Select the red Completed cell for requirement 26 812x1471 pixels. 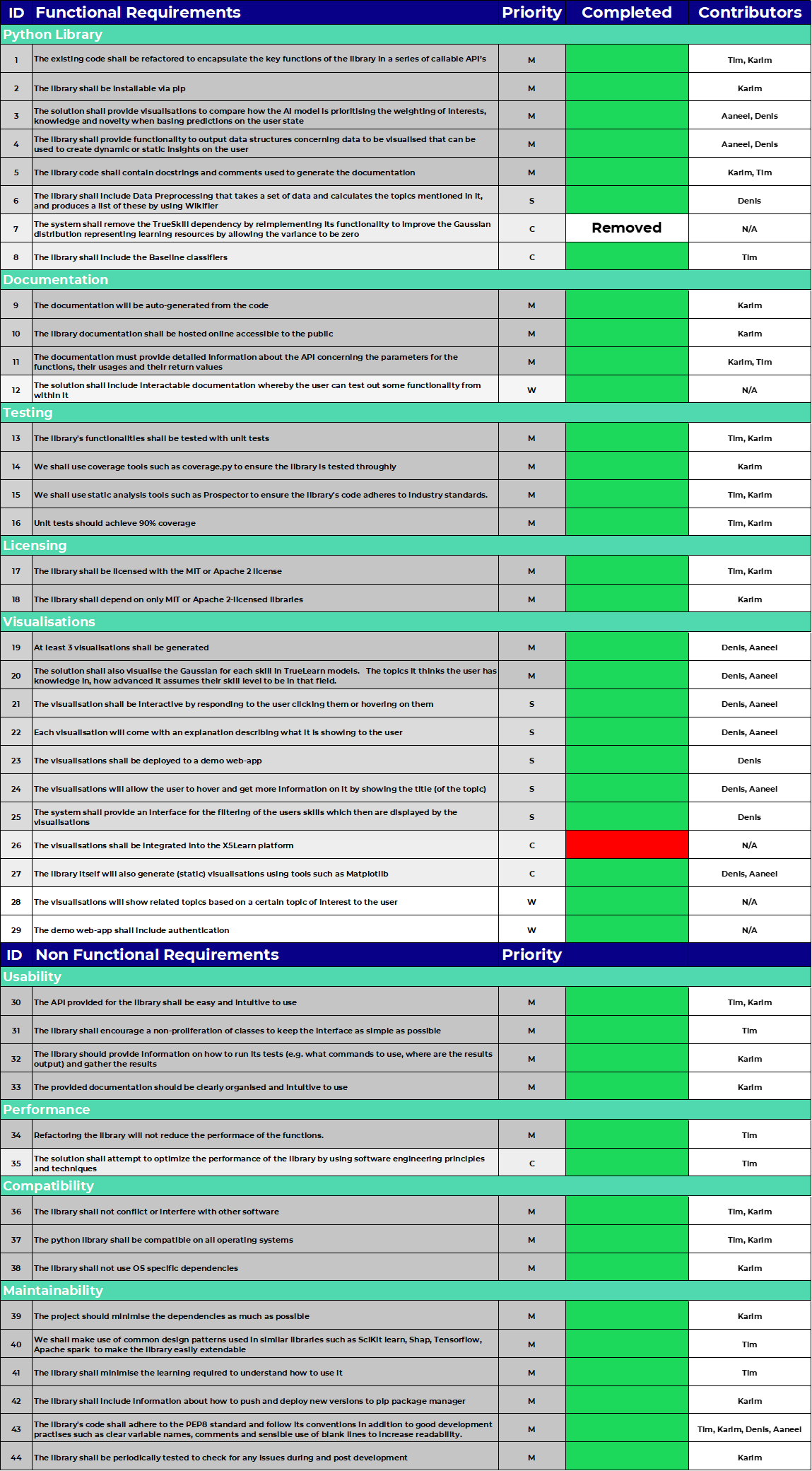627,845
